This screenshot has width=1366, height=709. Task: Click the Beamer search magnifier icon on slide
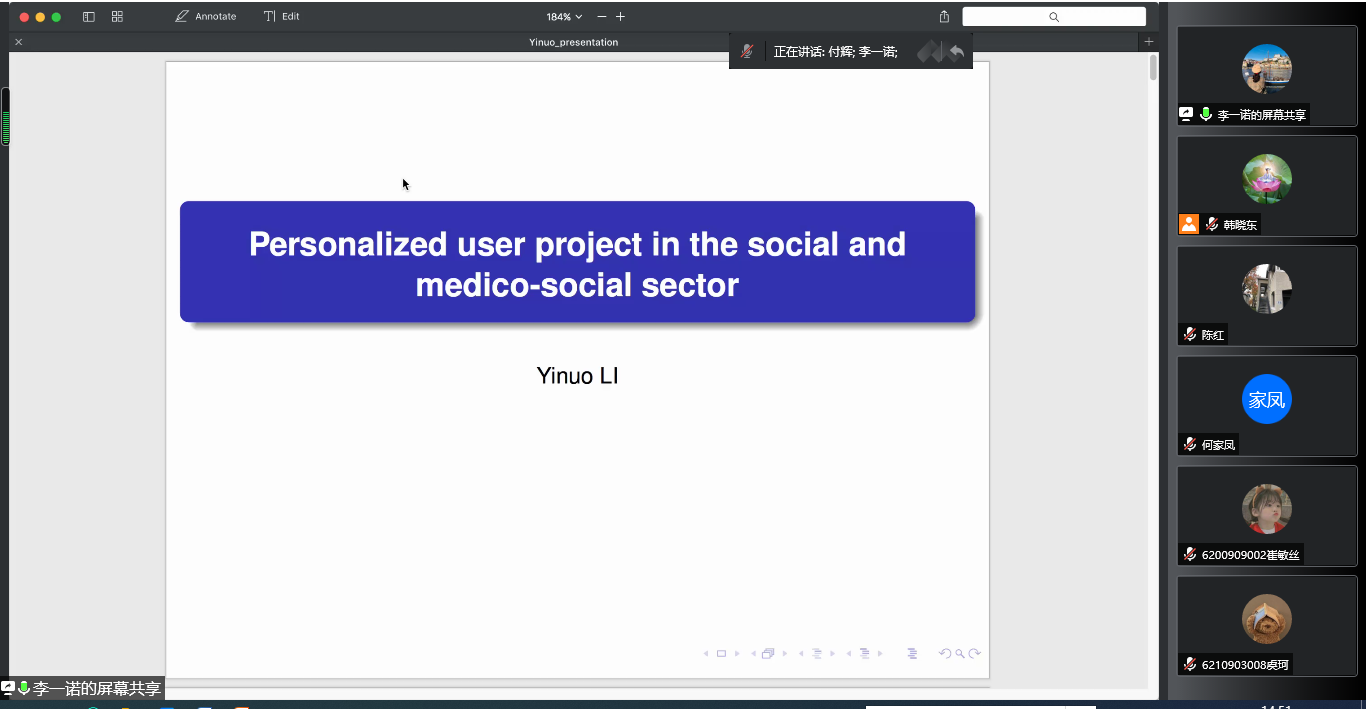[x=960, y=654]
